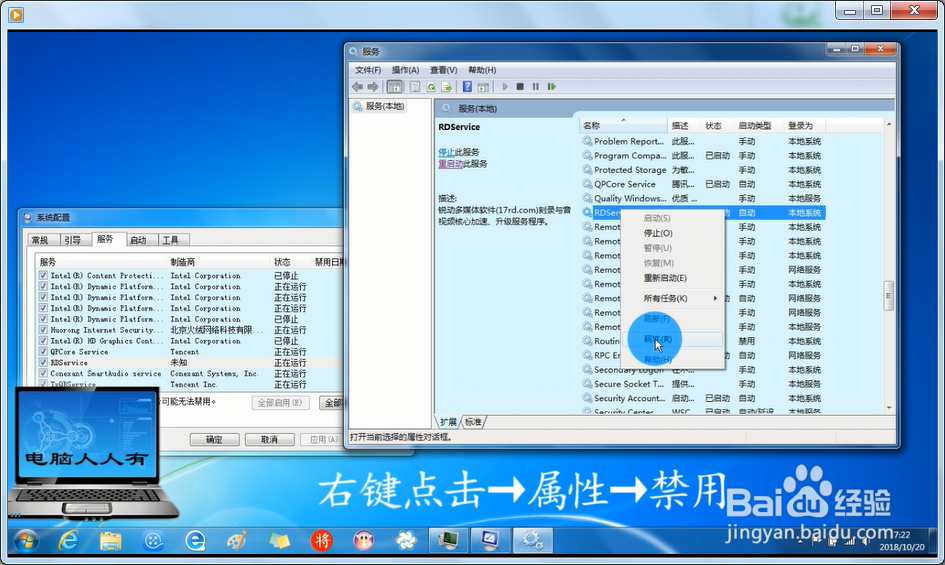Sort services by 登录为 column header
The height and width of the screenshot is (565, 945).
click(803, 125)
